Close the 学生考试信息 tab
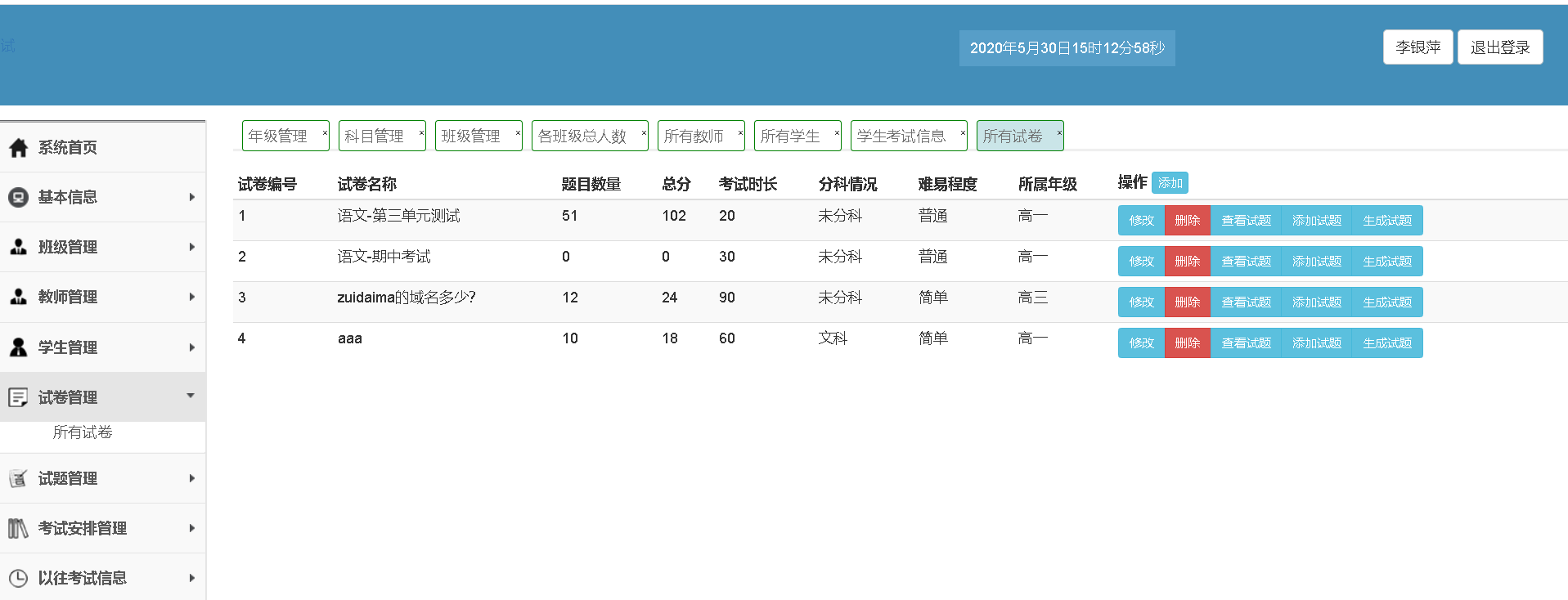Viewport: 1568px width, 600px height. coord(963,133)
